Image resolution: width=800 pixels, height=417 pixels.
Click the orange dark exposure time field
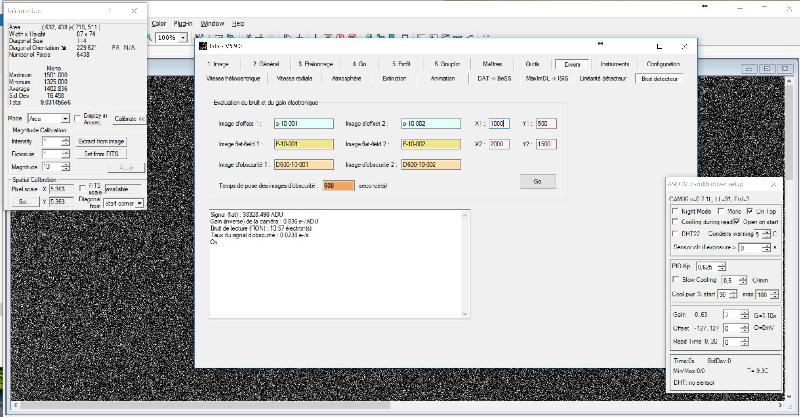pyautogui.click(x=338, y=186)
